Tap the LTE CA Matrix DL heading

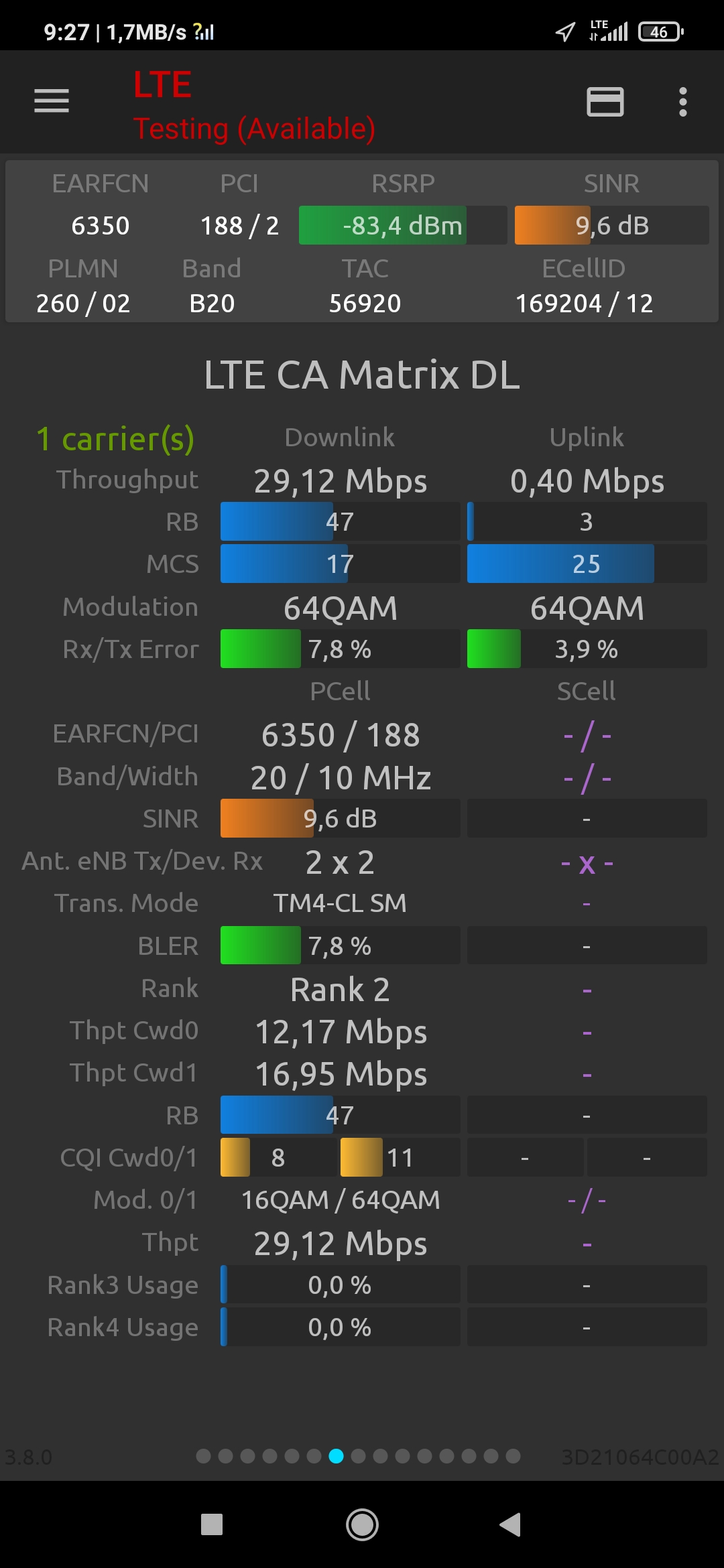(x=362, y=375)
